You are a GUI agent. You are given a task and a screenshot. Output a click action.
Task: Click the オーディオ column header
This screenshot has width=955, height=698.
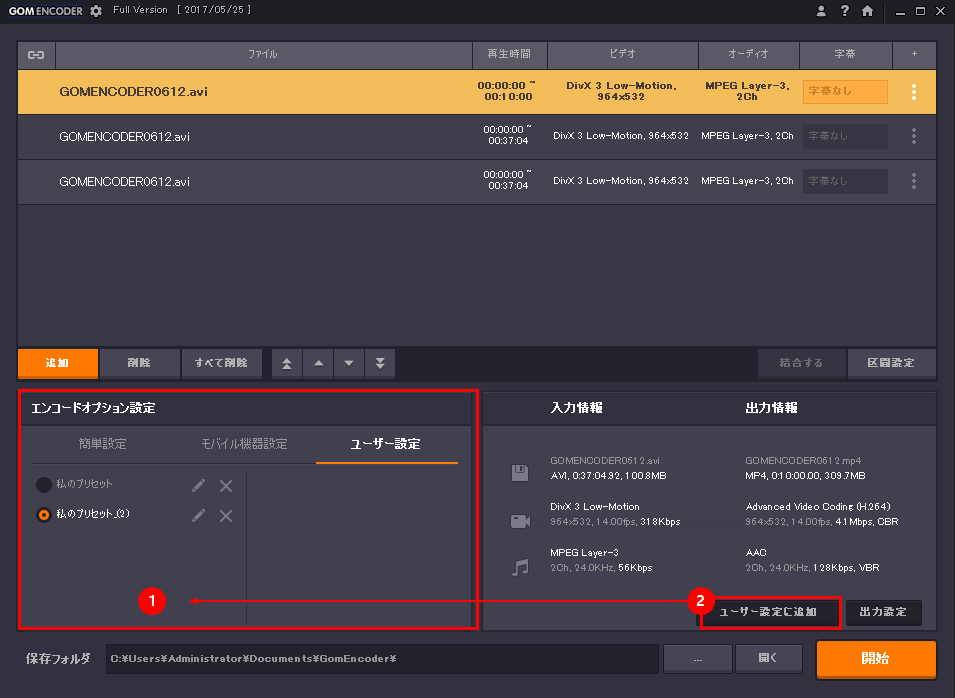point(749,55)
